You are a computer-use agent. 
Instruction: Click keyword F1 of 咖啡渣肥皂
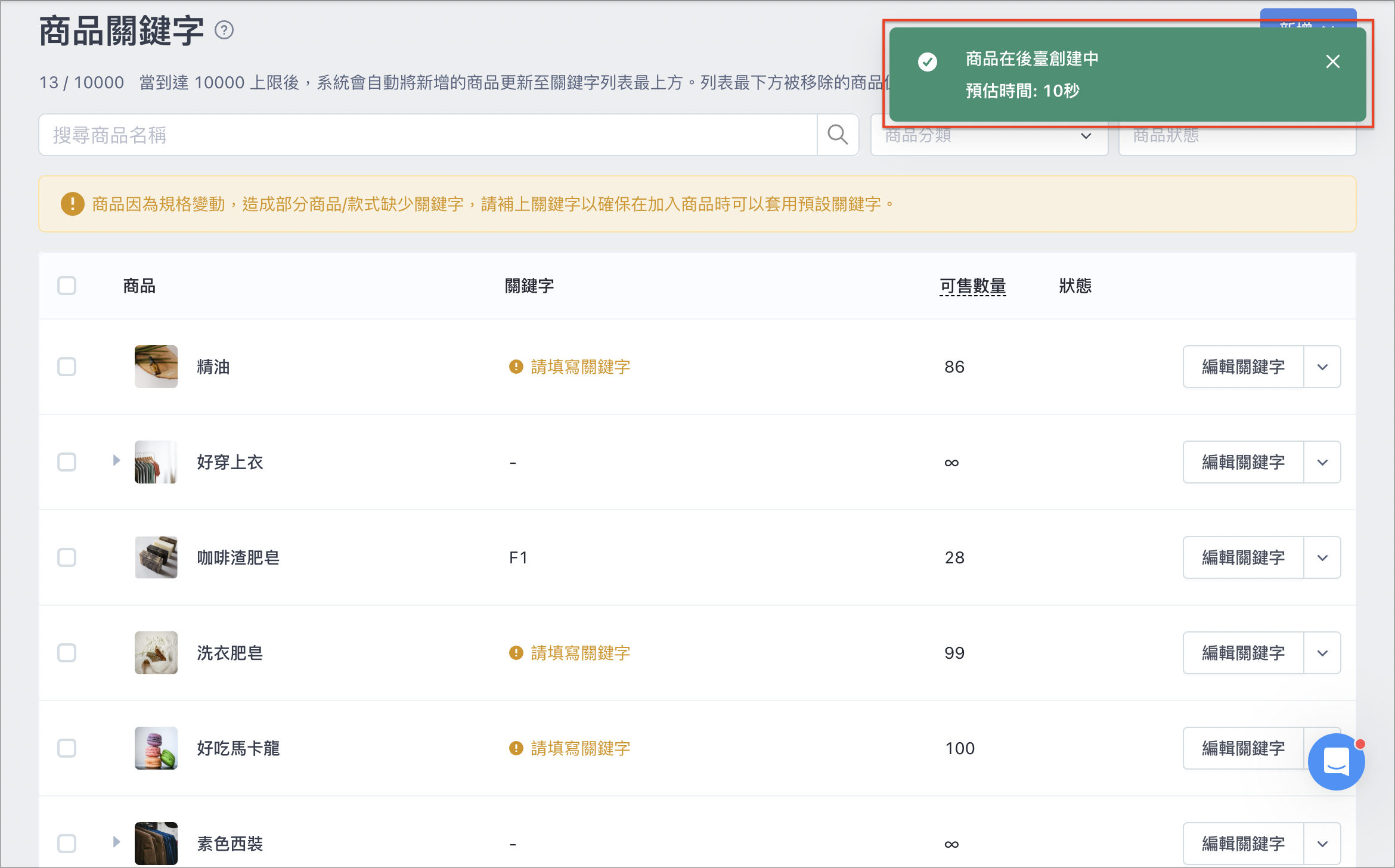click(x=518, y=557)
